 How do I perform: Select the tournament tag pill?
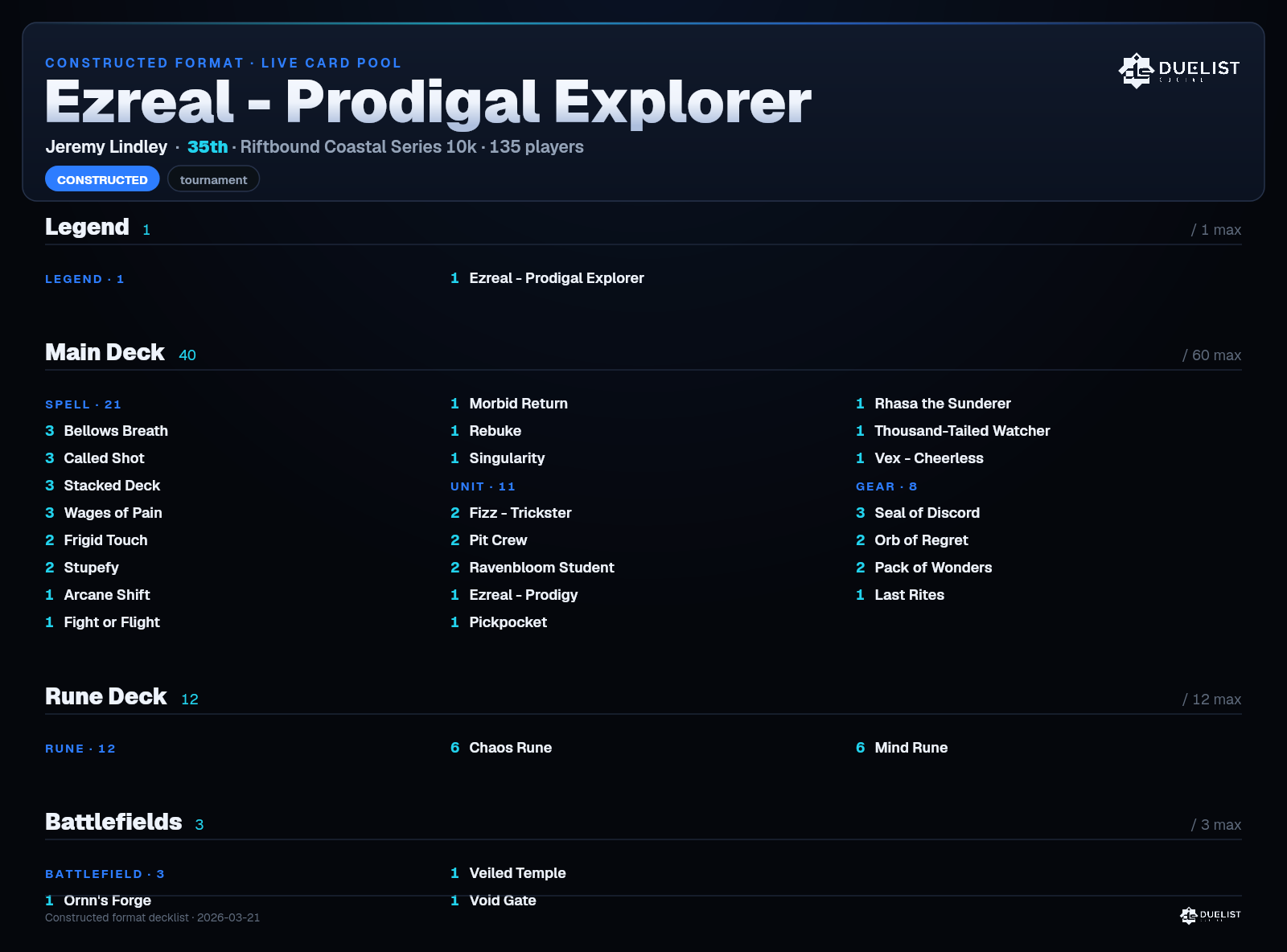click(213, 179)
